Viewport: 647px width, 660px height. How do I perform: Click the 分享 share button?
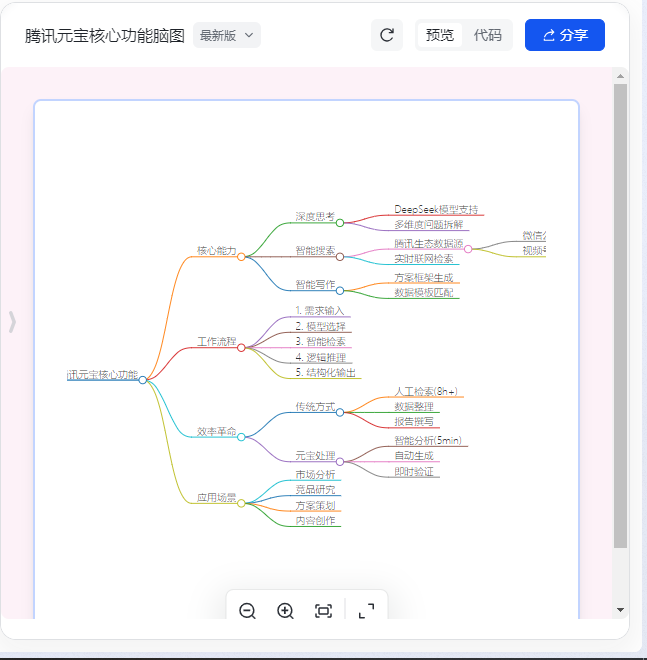pyautogui.click(x=565, y=35)
